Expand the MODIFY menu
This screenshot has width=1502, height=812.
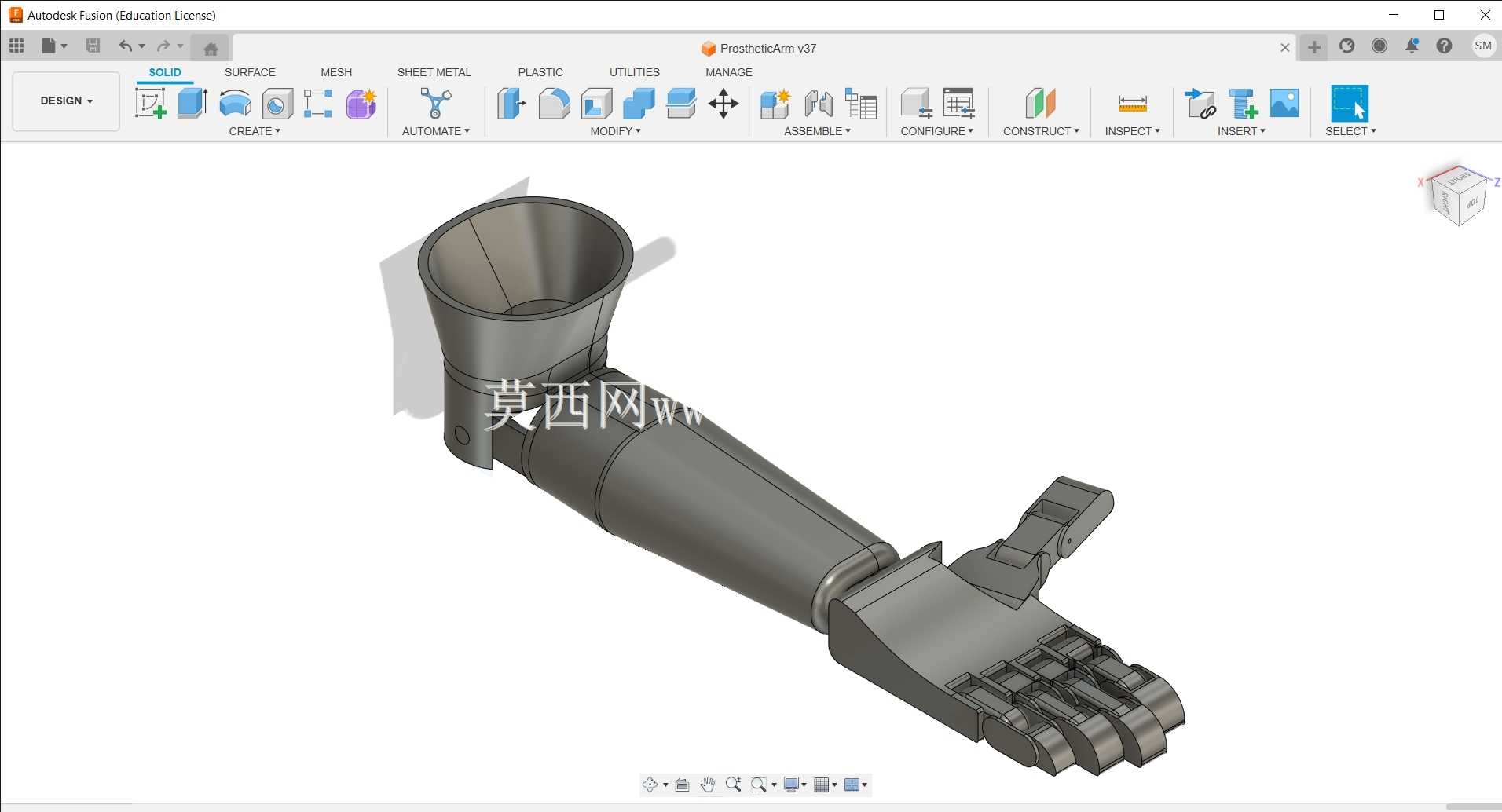coord(616,131)
